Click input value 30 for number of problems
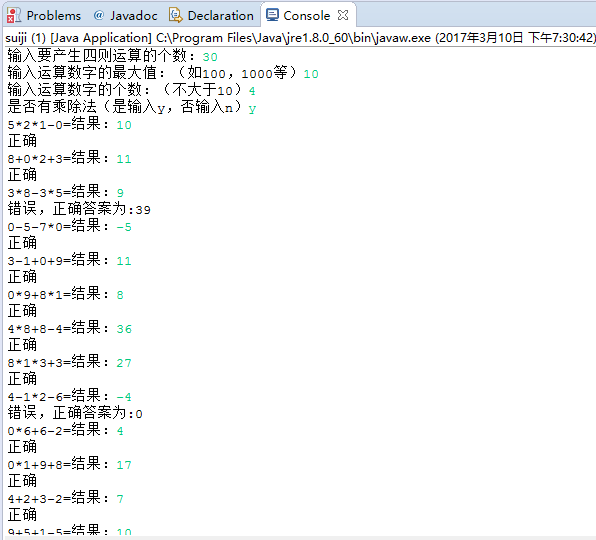The image size is (596, 540). (x=210, y=57)
